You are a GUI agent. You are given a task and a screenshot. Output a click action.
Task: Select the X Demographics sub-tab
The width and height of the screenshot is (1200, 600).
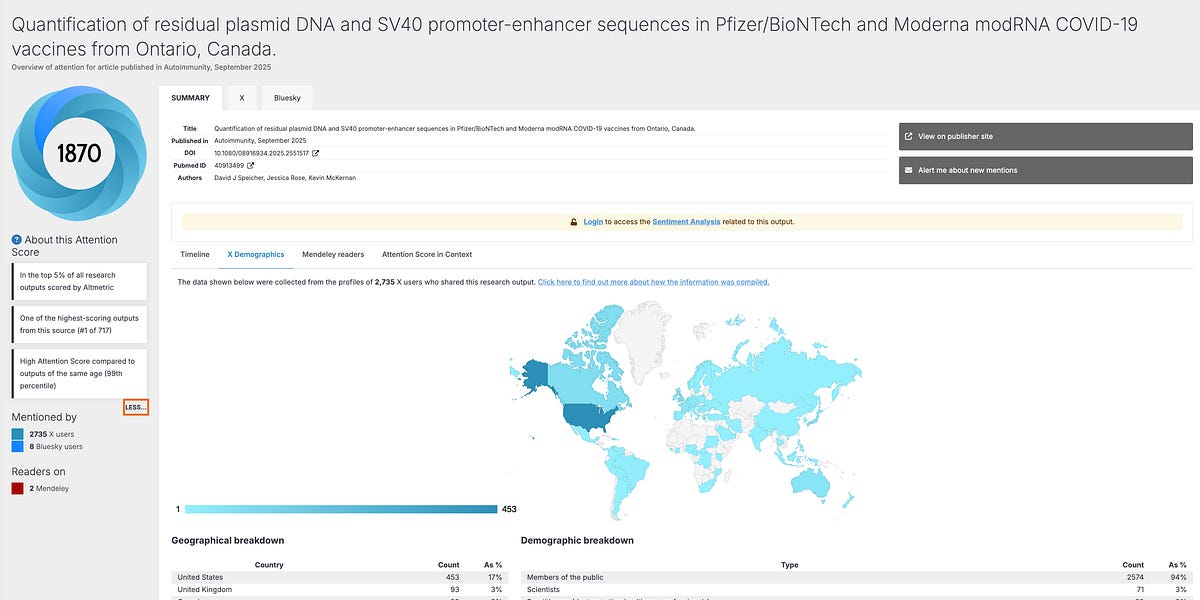pyautogui.click(x=256, y=255)
